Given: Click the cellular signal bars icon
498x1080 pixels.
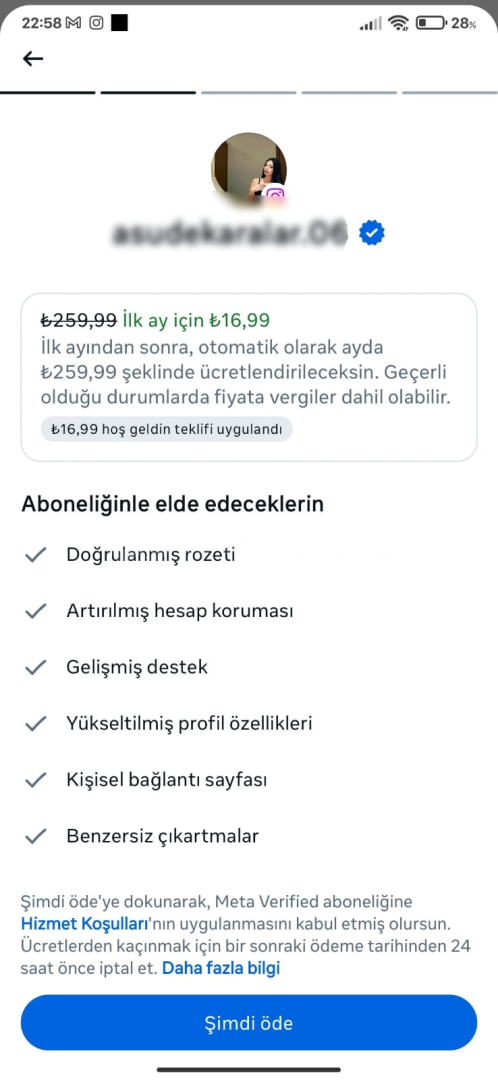Looking at the screenshot, I should pos(371,24).
